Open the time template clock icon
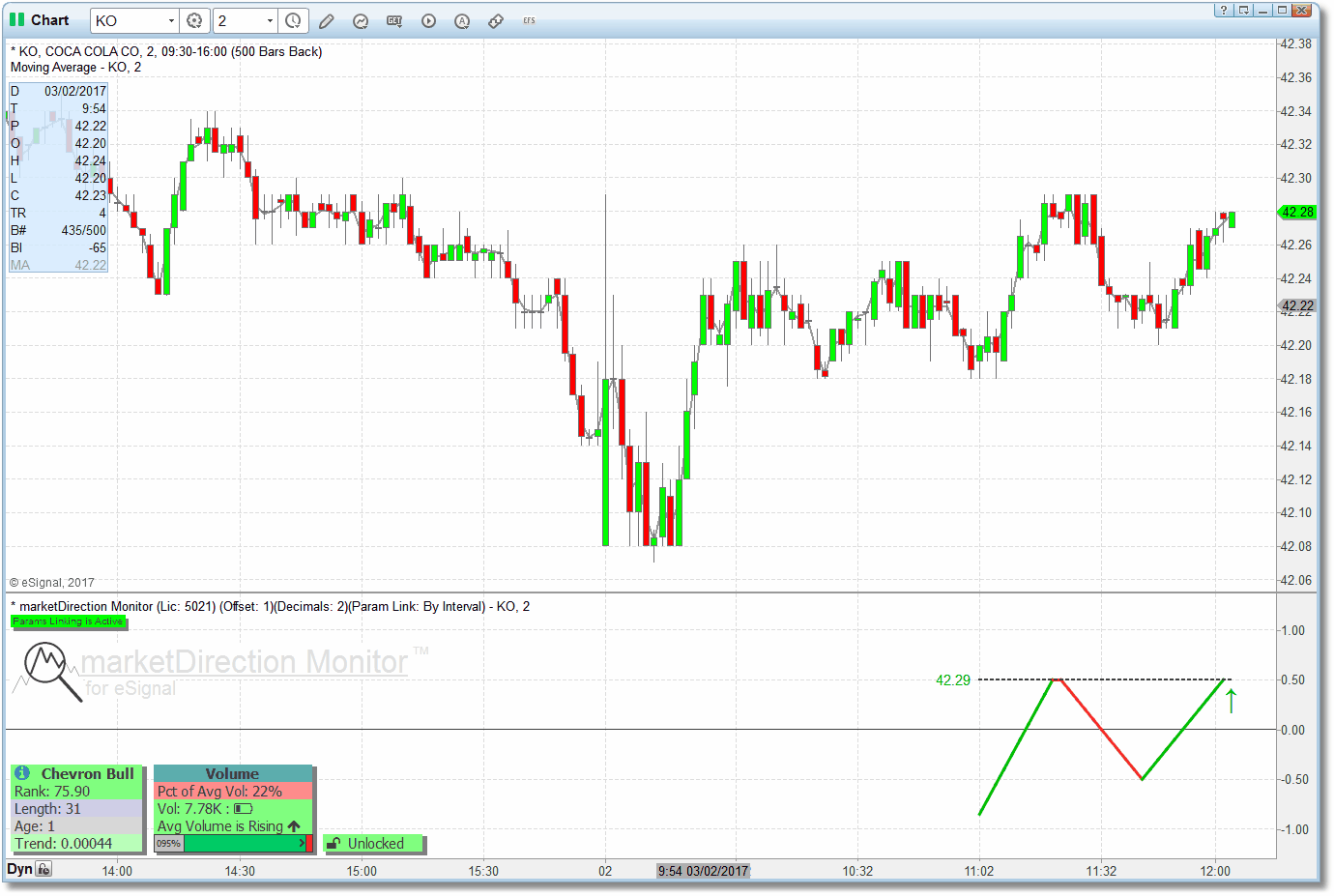Image resolution: width=1334 pixels, height=896 pixels. pos(293,20)
